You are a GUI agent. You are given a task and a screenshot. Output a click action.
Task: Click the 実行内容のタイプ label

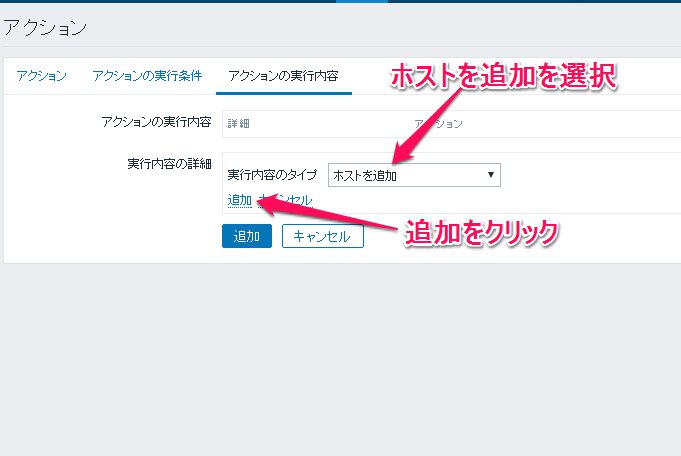(272, 175)
